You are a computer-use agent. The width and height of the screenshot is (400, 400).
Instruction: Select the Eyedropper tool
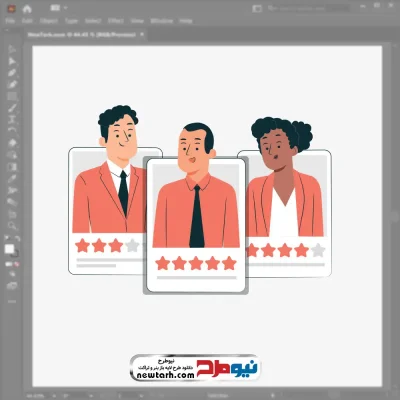click(x=12, y=179)
